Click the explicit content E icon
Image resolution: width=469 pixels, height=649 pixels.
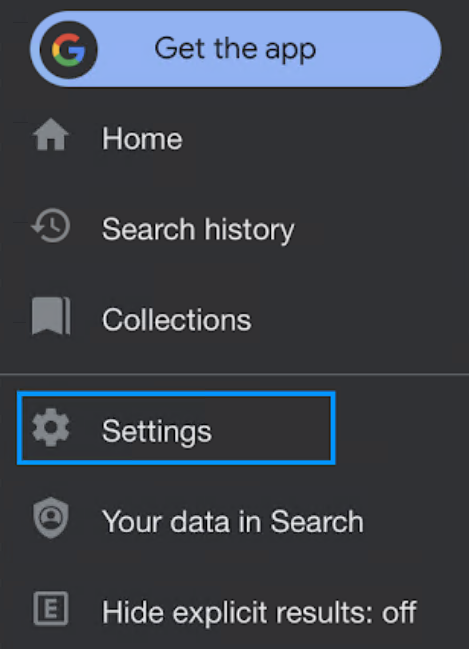click(51, 608)
